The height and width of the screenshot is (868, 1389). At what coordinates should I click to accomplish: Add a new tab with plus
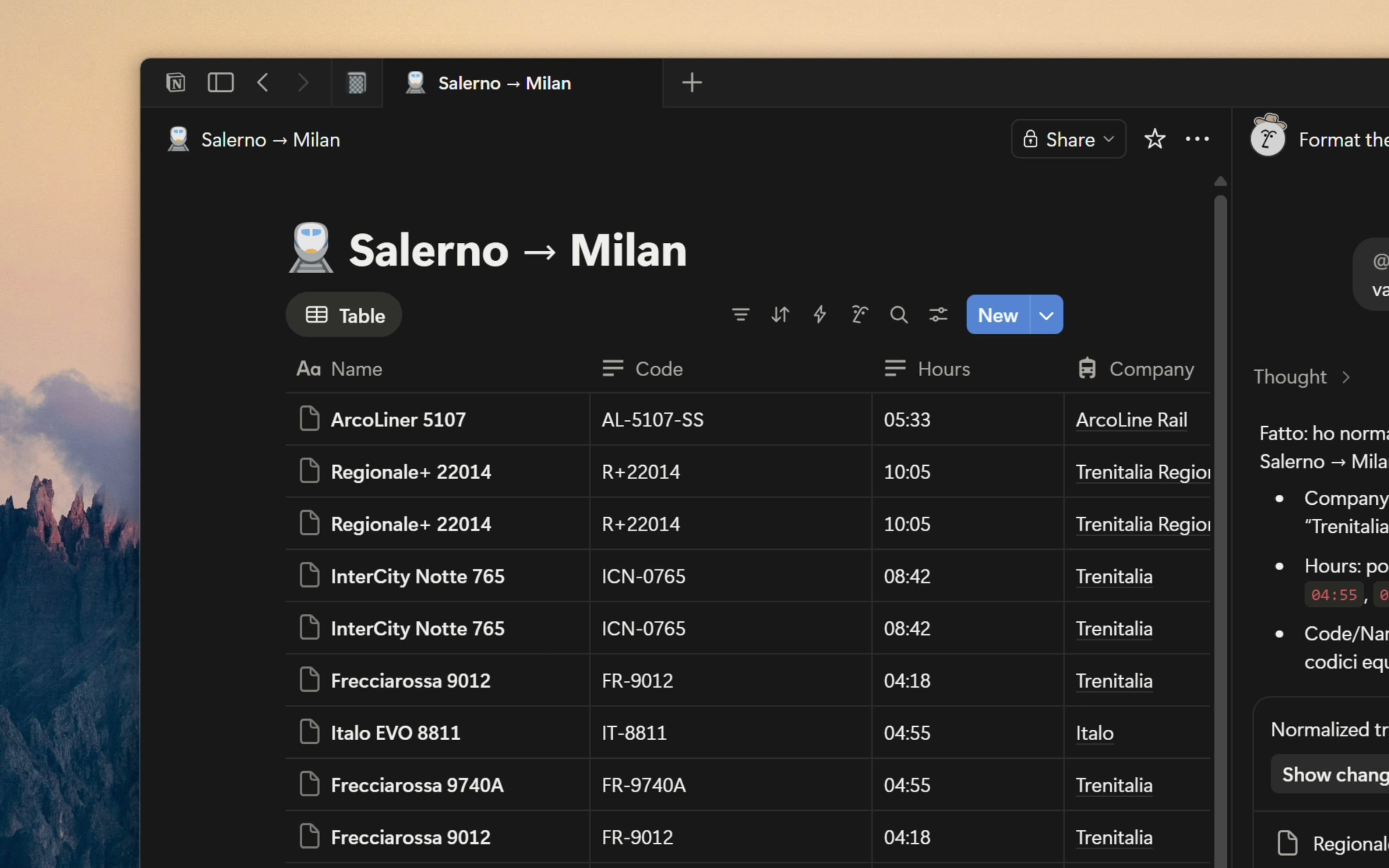tap(692, 83)
